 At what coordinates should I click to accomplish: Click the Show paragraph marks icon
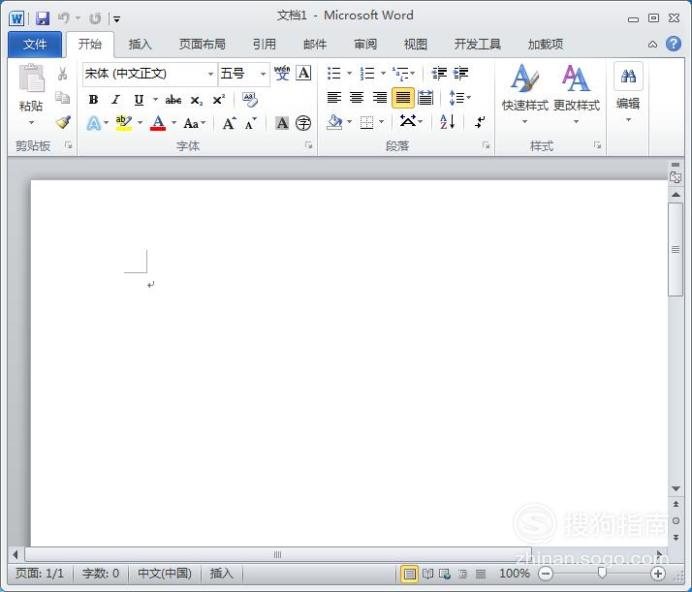pos(480,121)
